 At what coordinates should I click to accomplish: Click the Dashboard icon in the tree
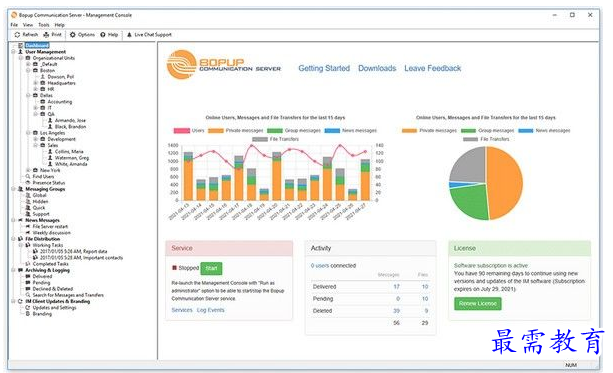21,45
